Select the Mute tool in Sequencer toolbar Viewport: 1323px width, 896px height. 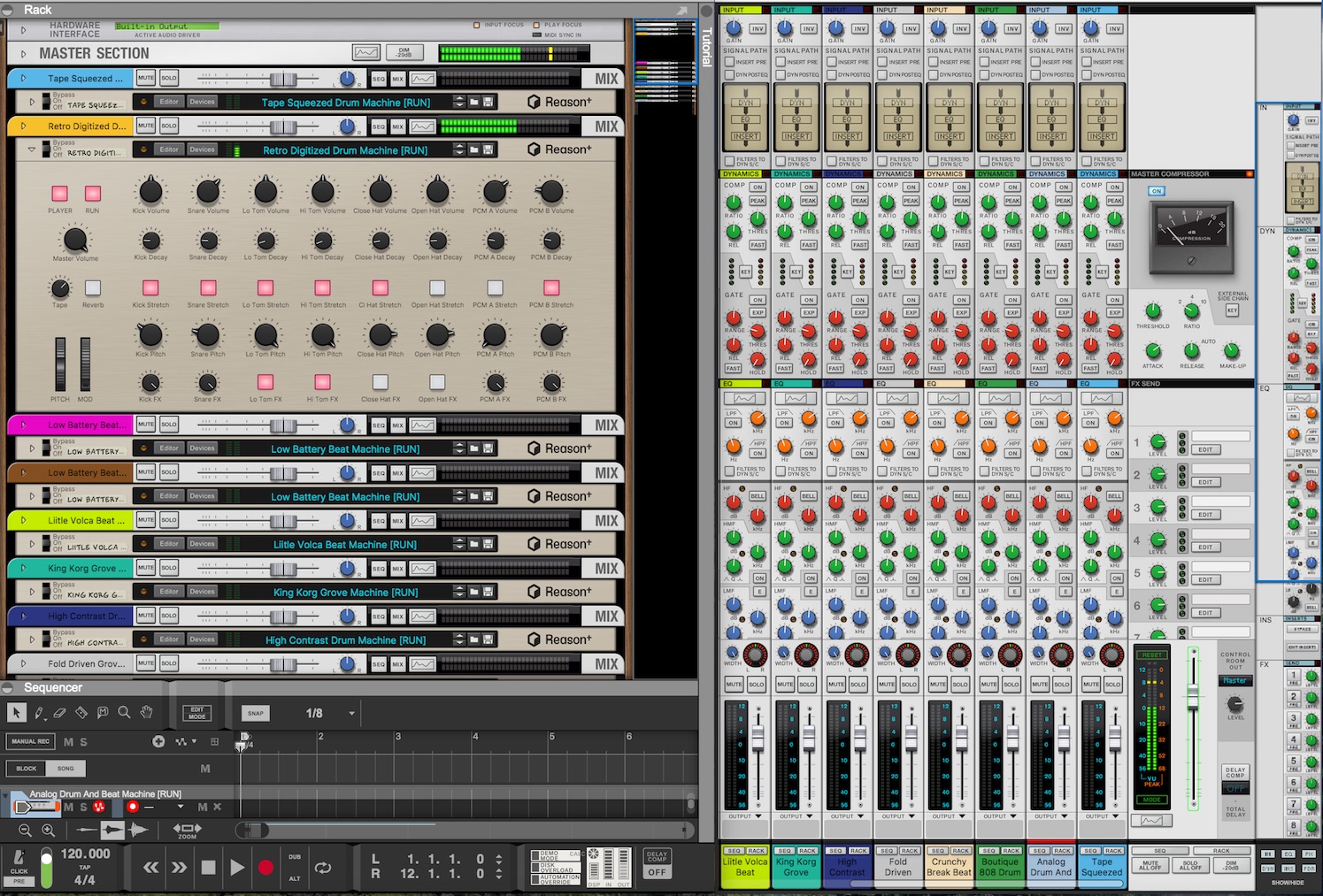103,712
